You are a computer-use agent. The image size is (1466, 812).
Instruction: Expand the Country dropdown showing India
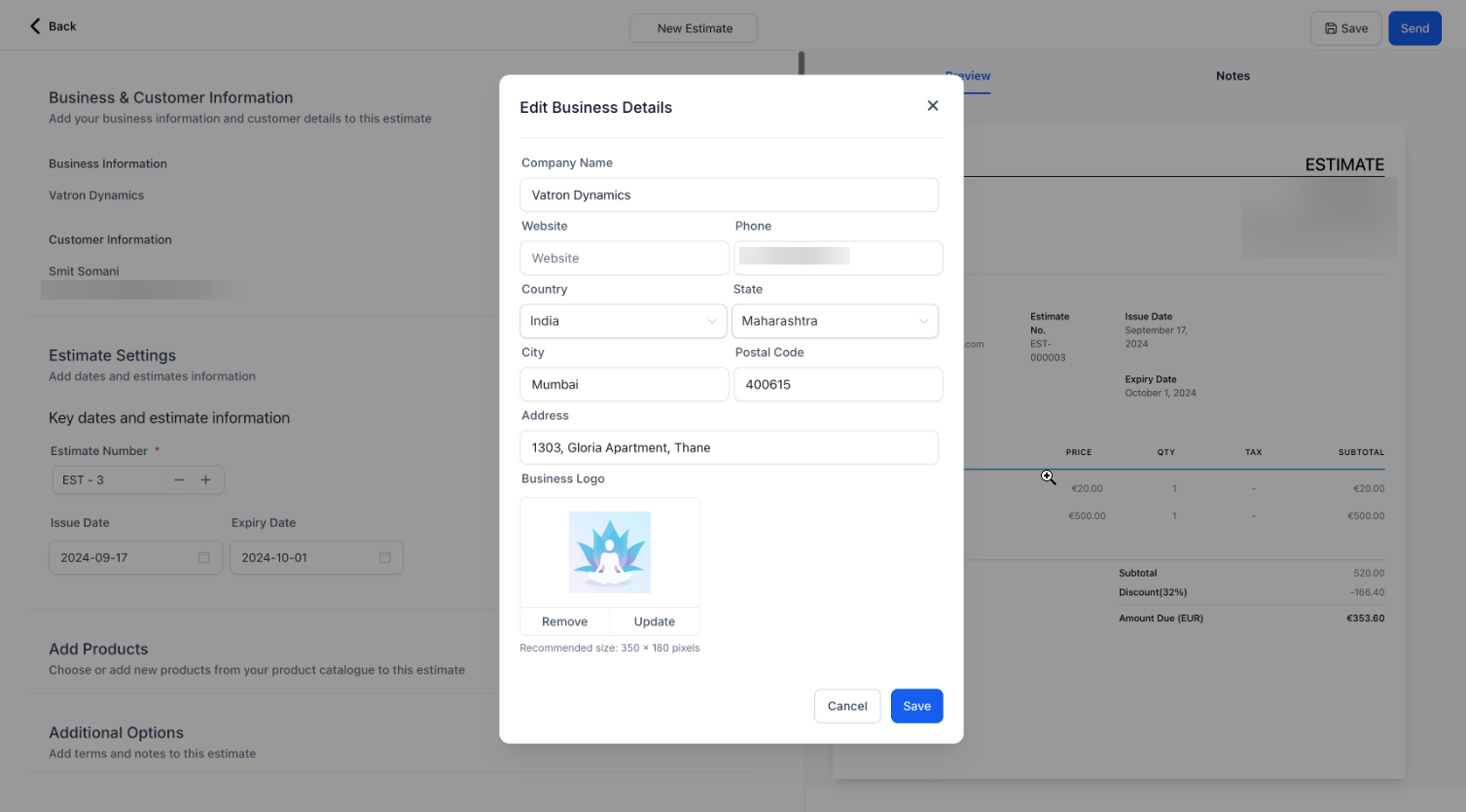tap(624, 321)
